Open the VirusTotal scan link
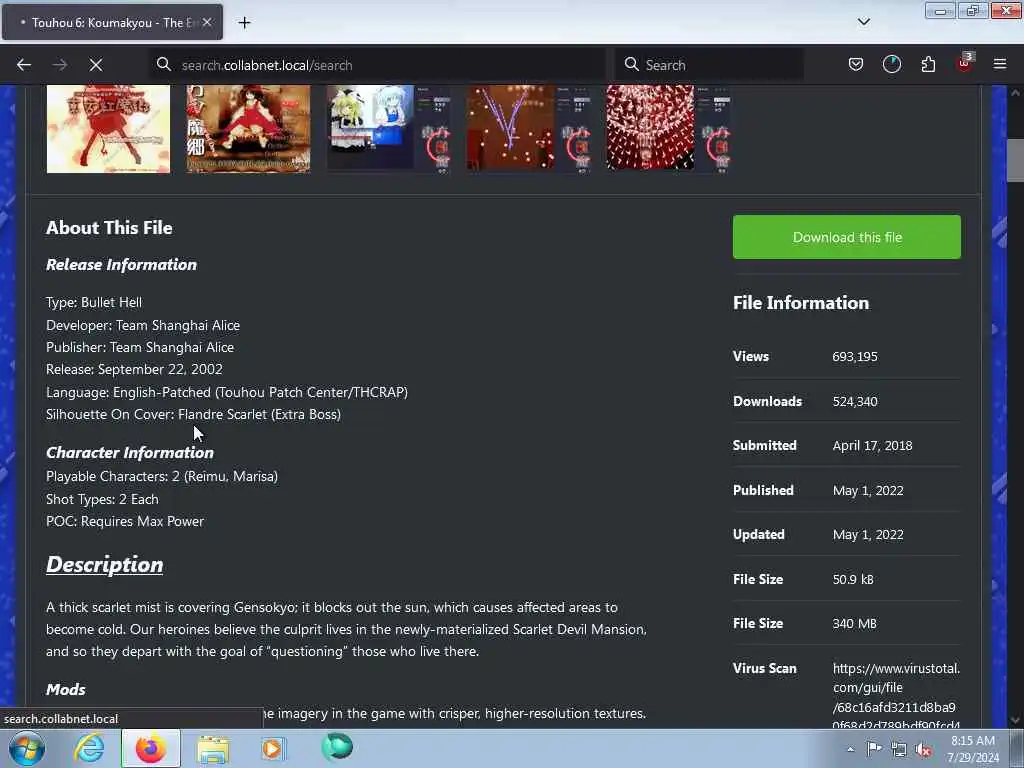Viewport: 1024px width, 768px height. [895, 696]
